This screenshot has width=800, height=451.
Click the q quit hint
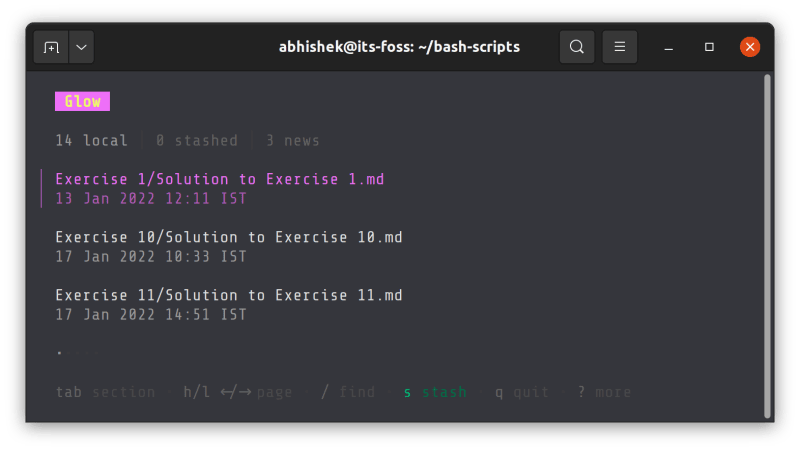pyautogui.click(x=521, y=392)
